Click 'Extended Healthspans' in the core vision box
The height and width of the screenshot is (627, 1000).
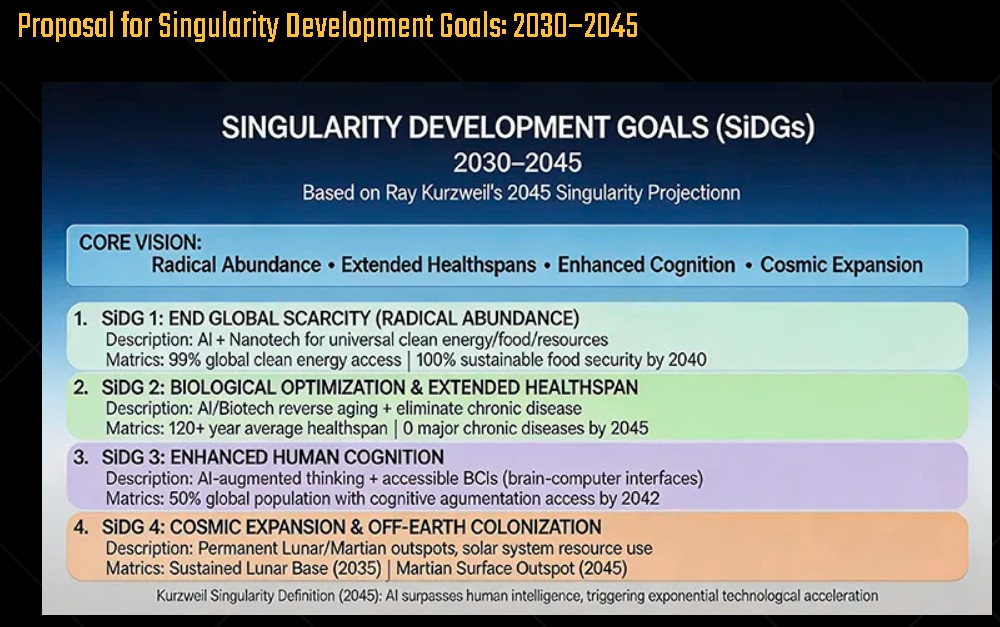pyautogui.click(x=439, y=265)
